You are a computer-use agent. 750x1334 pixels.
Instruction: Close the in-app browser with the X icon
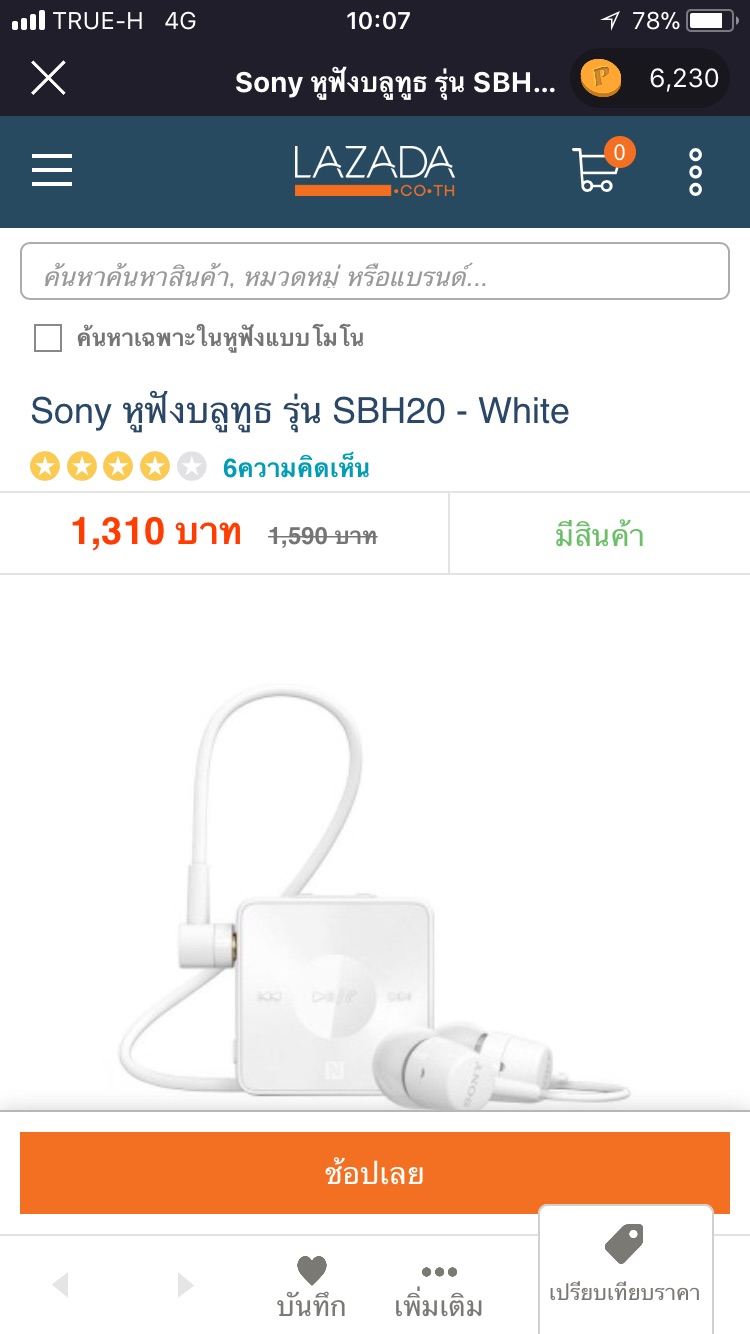coord(48,78)
